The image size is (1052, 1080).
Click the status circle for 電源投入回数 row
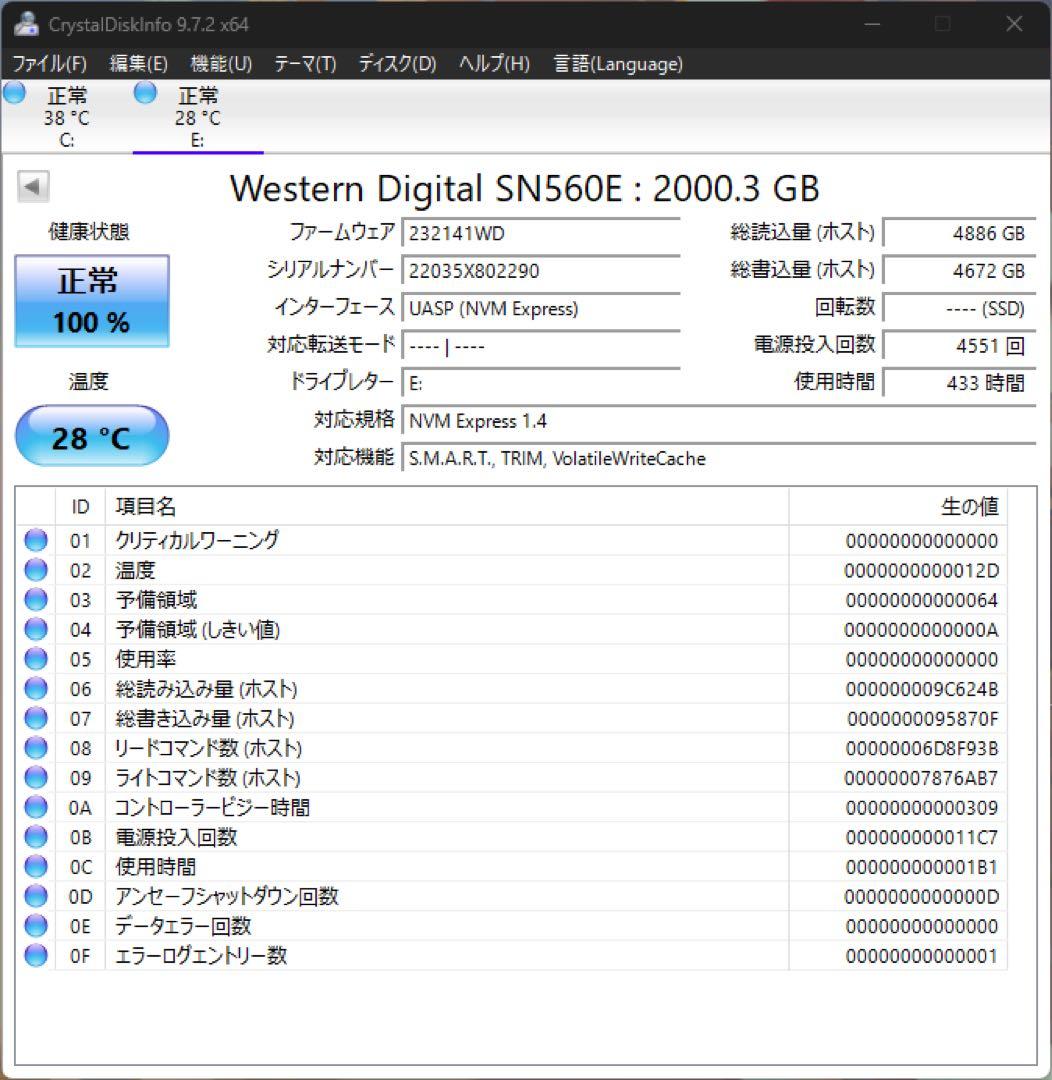(x=35, y=837)
